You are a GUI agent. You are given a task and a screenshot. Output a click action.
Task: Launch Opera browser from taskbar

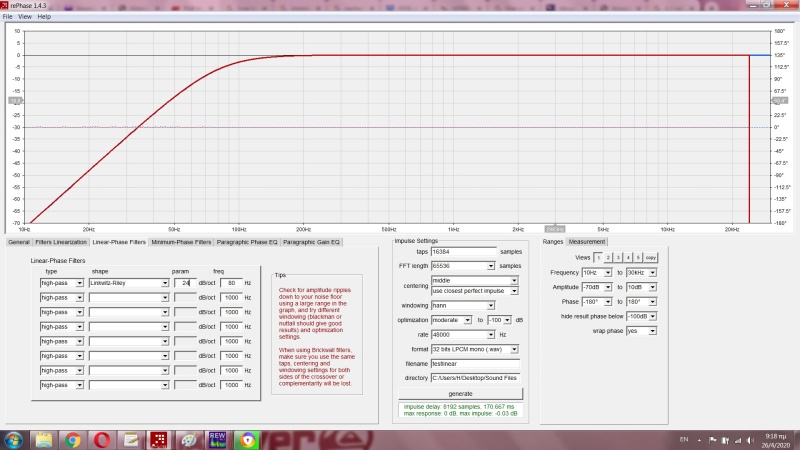[102, 439]
